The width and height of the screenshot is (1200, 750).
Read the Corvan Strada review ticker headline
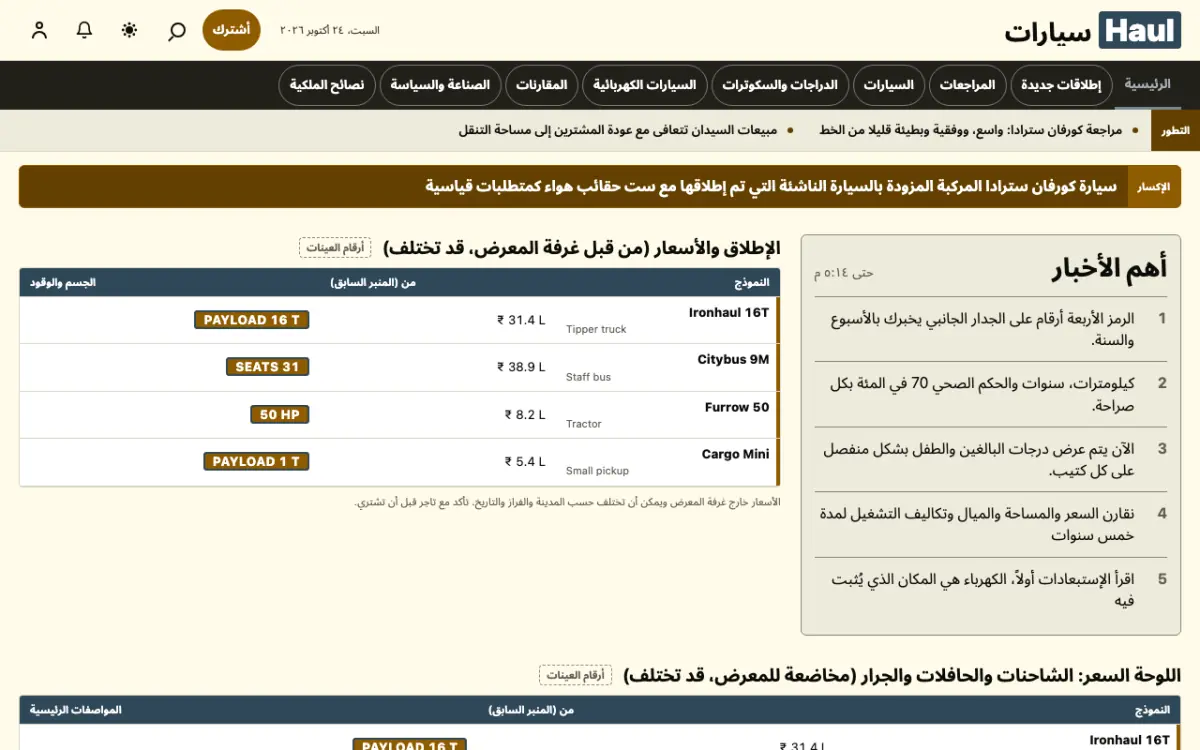pyautogui.click(x=970, y=130)
